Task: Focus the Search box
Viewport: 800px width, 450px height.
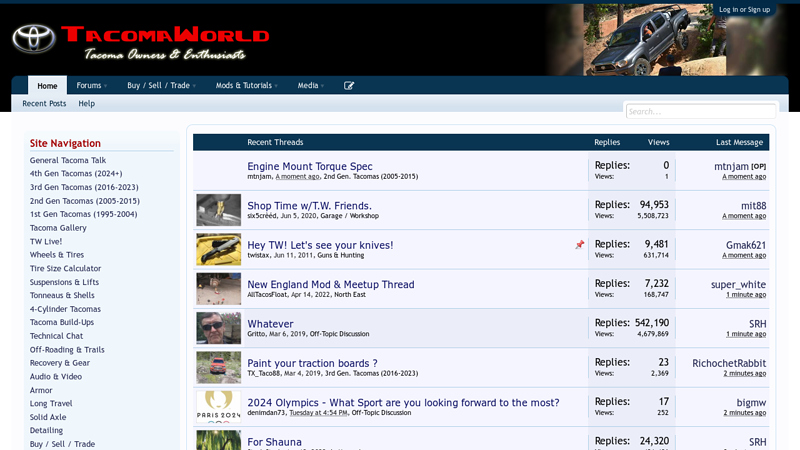Action: click(x=701, y=111)
